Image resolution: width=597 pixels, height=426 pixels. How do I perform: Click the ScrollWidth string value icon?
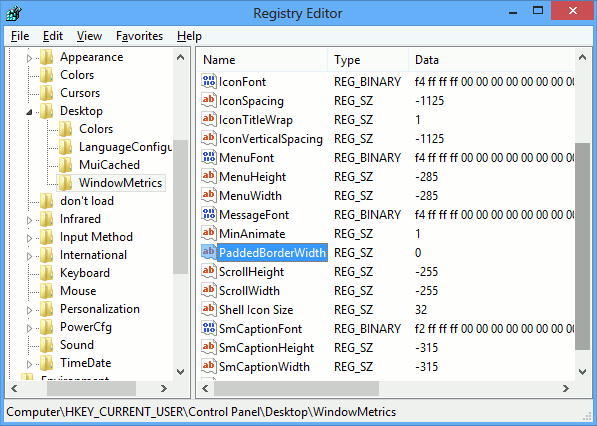pos(209,290)
